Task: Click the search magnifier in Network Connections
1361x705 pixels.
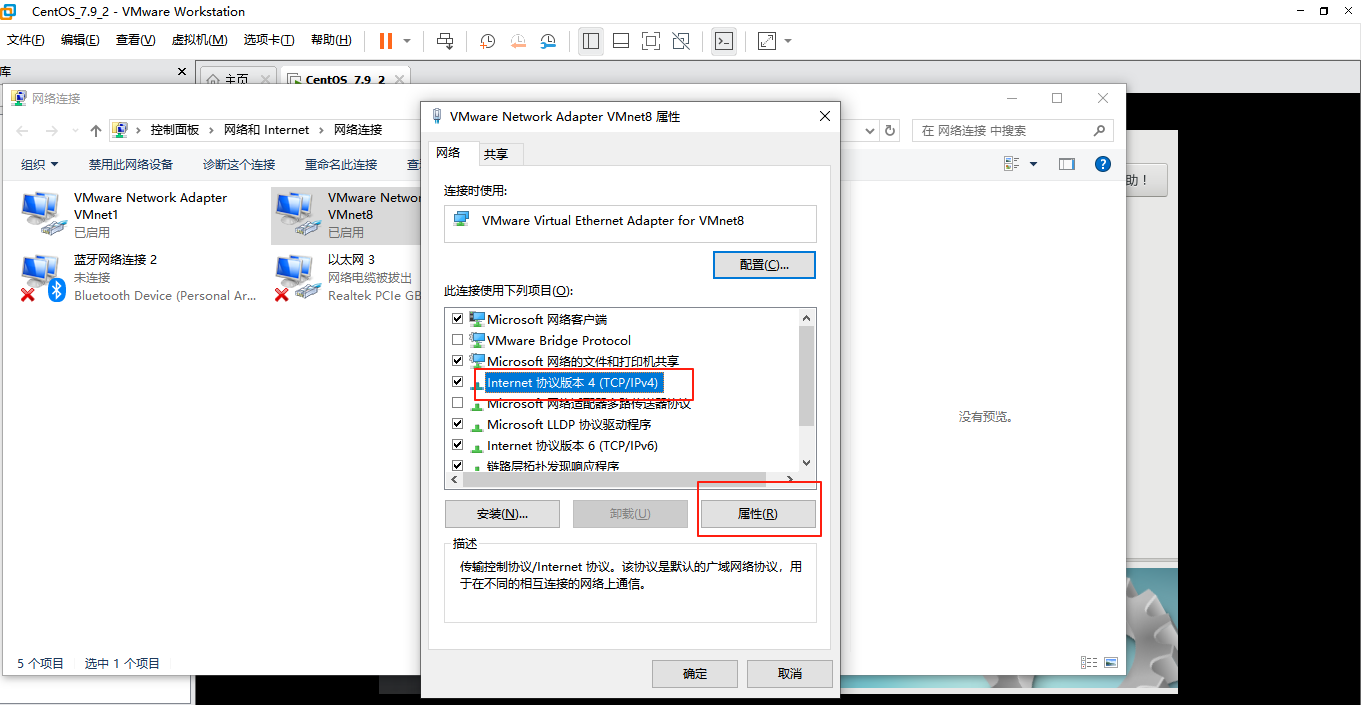Action: pyautogui.click(x=1099, y=130)
